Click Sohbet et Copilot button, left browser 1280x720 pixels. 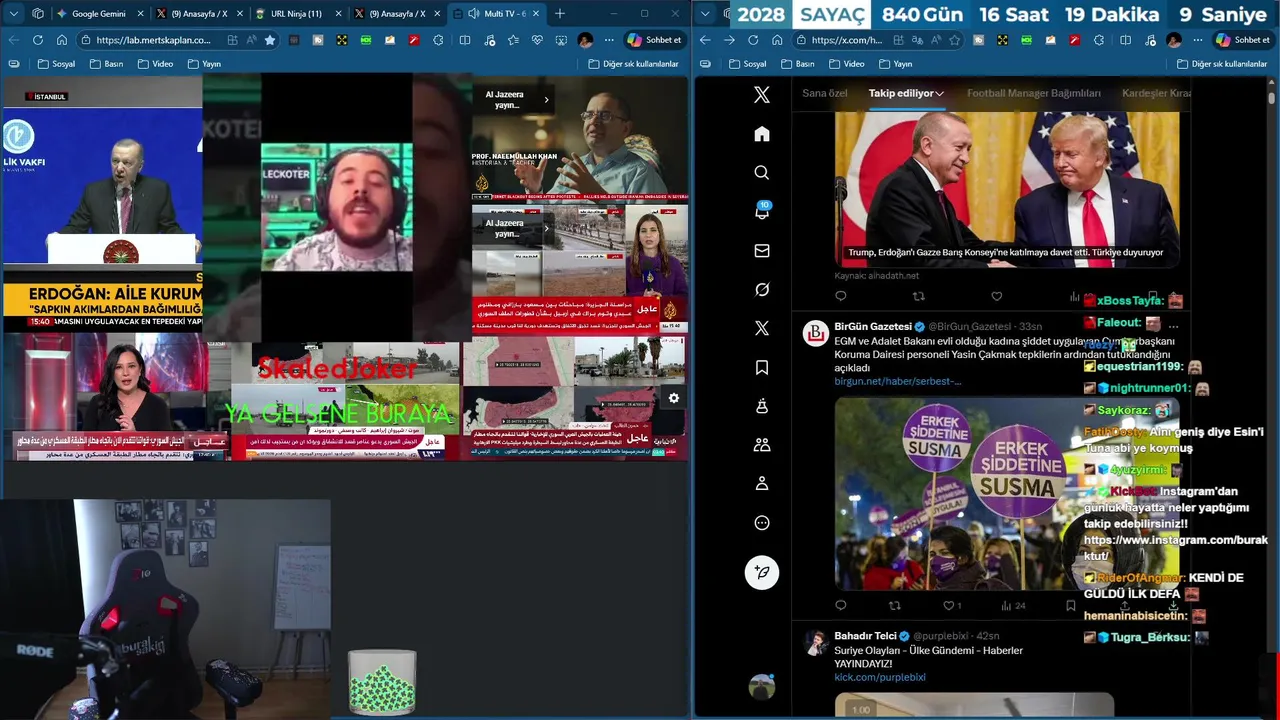(x=654, y=40)
